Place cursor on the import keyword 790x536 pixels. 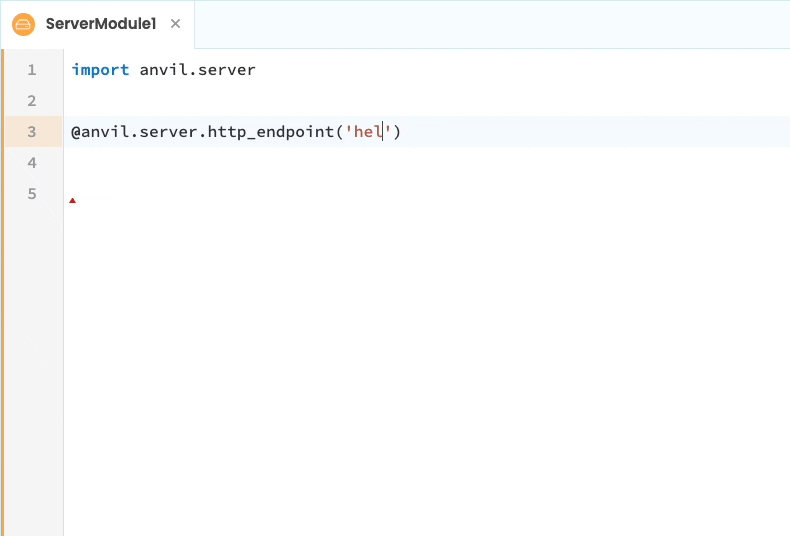(100, 70)
